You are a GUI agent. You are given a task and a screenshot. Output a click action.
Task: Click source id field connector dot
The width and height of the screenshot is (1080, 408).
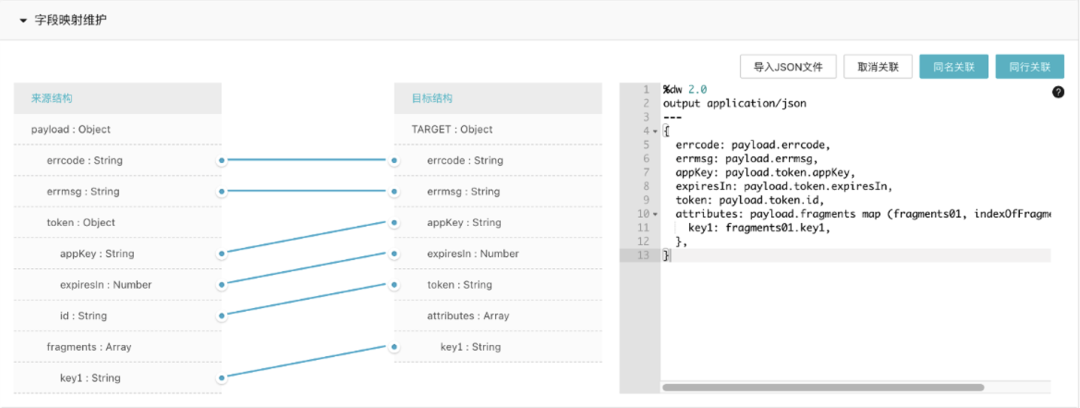221,316
